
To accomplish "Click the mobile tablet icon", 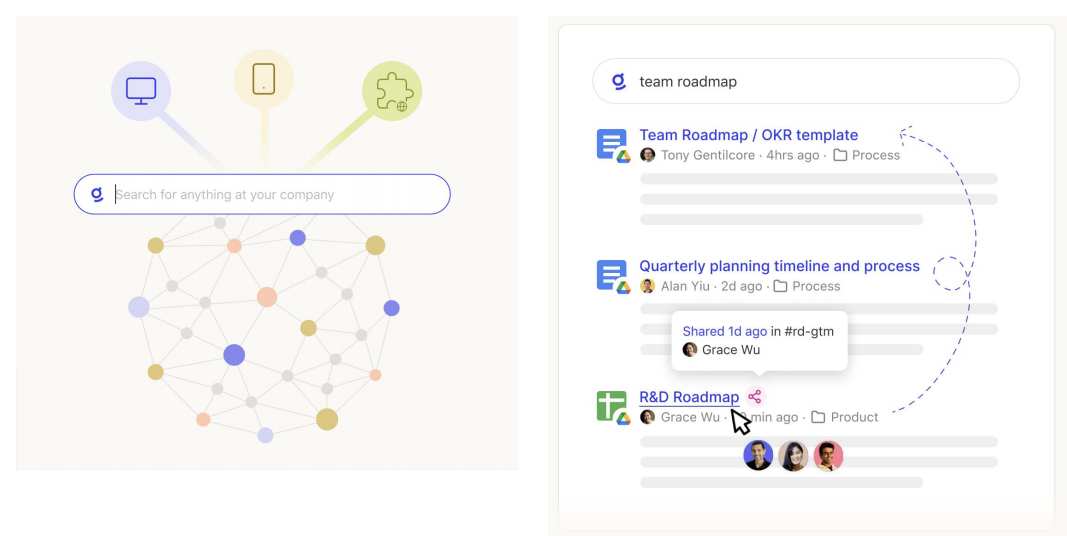I will coord(264,78).
